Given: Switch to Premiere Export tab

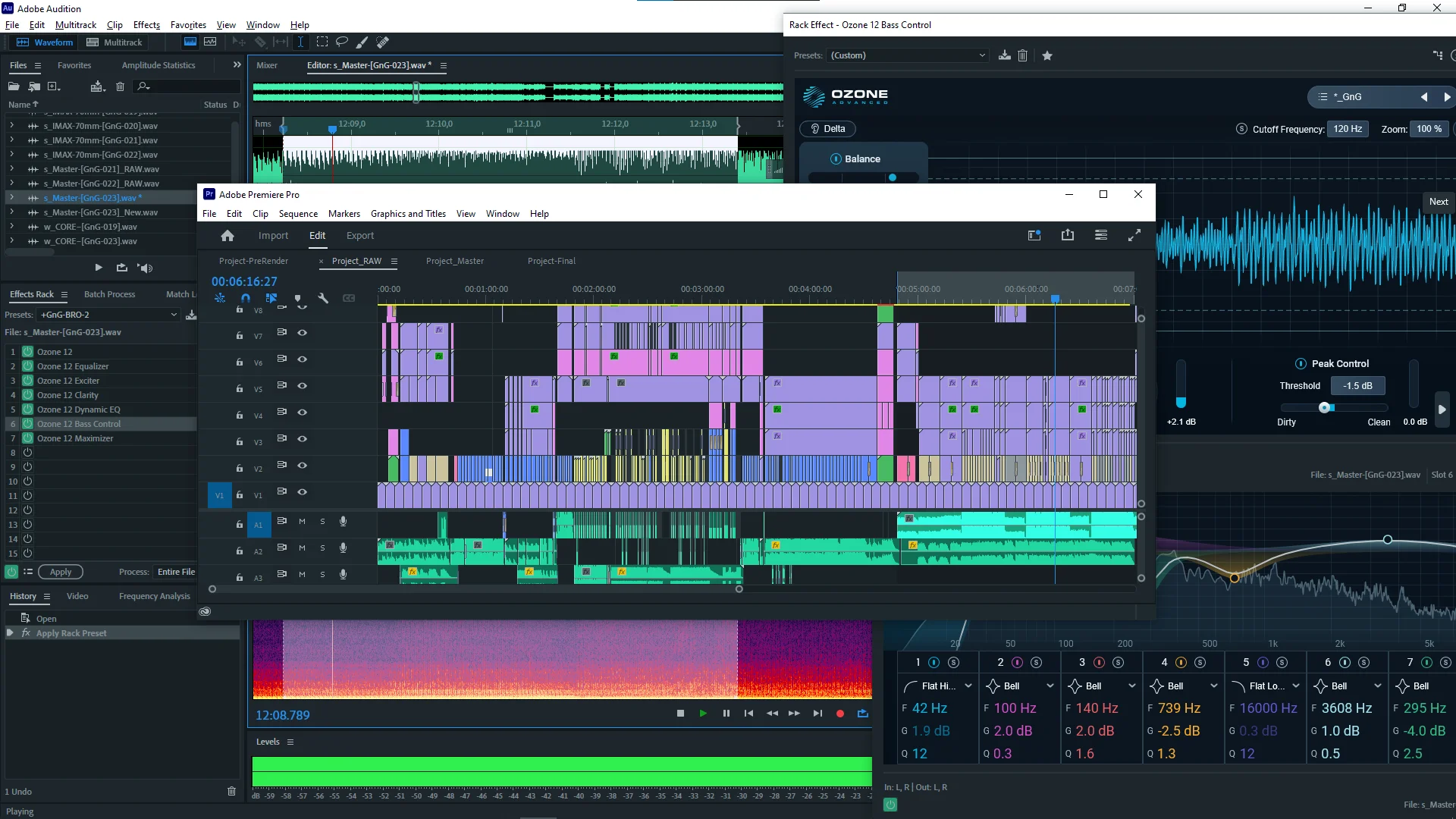Looking at the screenshot, I should point(360,236).
